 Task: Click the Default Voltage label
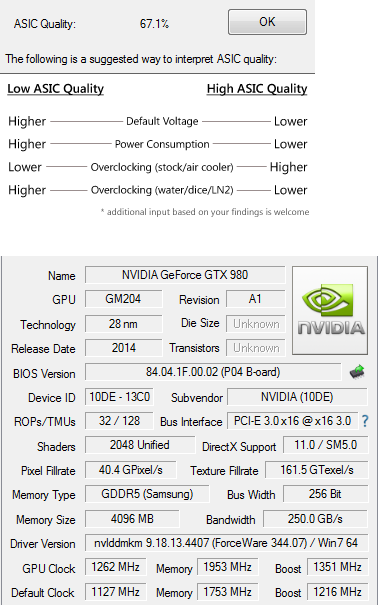tap(162, 121)
